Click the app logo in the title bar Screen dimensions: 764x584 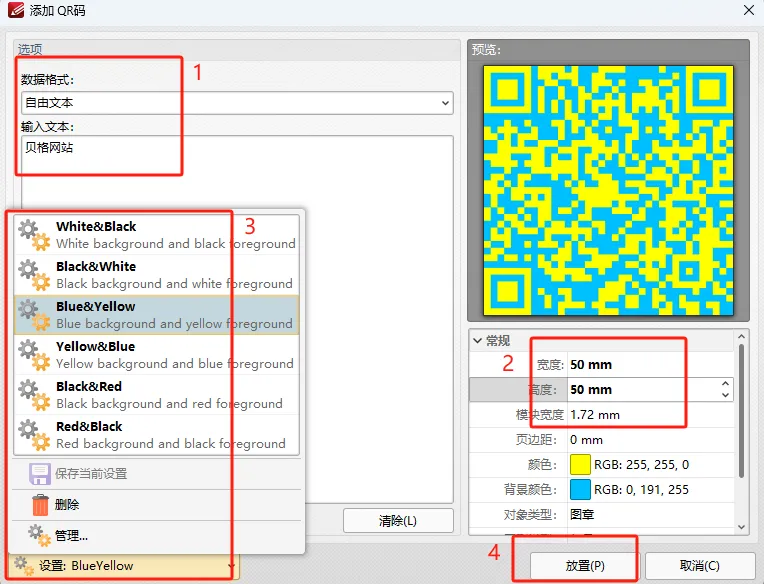[x=16, y=10]
